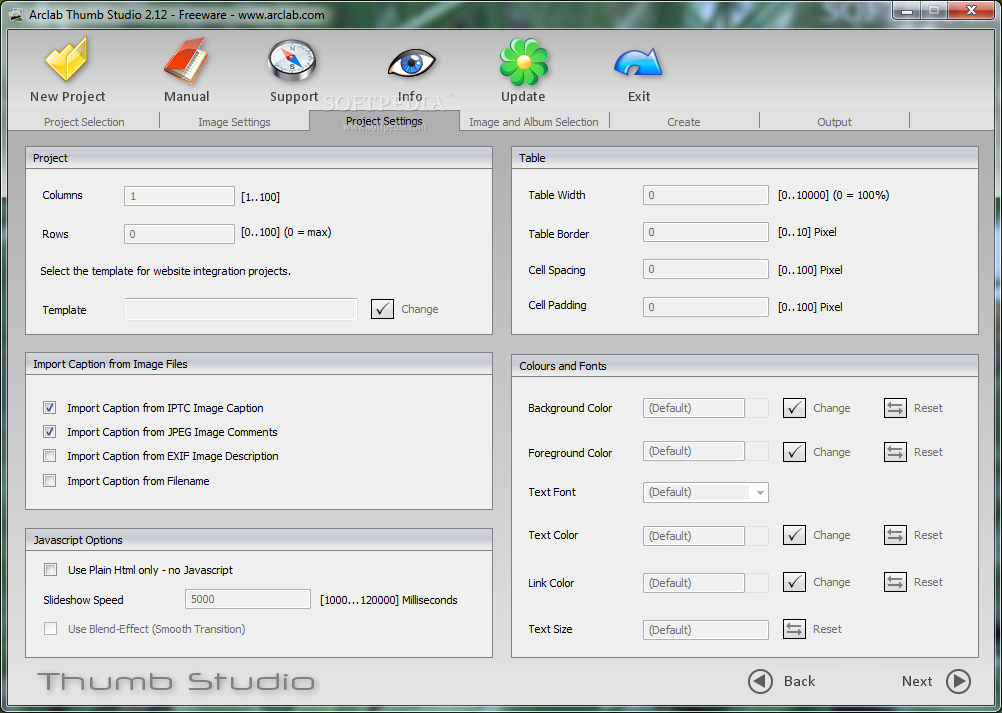Viewport: 1002px width, 713px height.
Task: Switch to Image Settings tab
Action: [234, 121]
